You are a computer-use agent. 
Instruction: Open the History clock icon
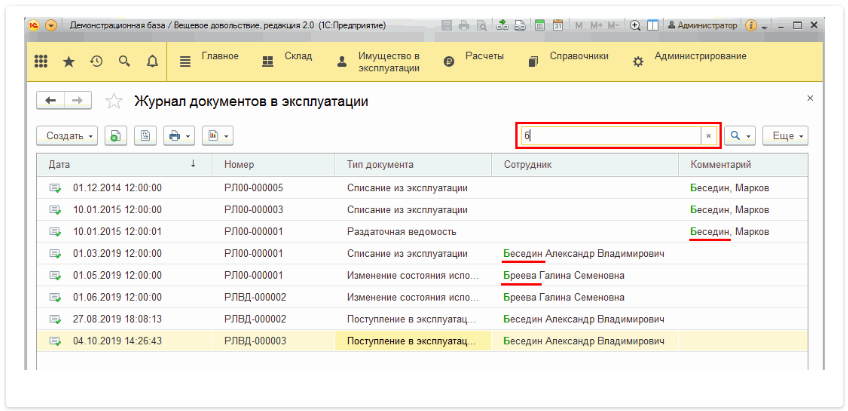[x=96, y=62]
